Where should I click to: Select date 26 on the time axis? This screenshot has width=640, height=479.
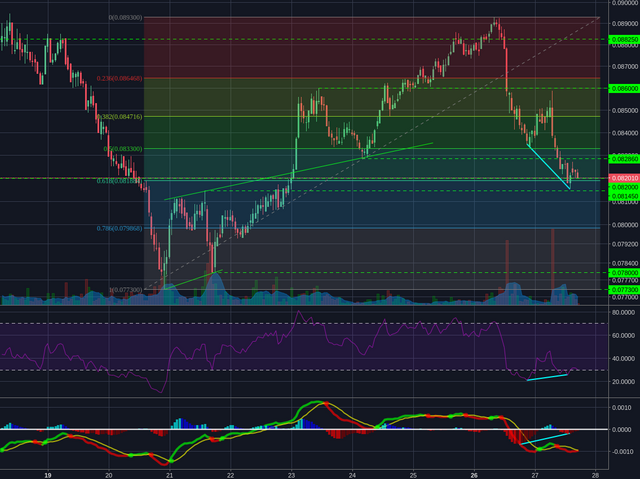pyautogui.click(x=474, y=475)
